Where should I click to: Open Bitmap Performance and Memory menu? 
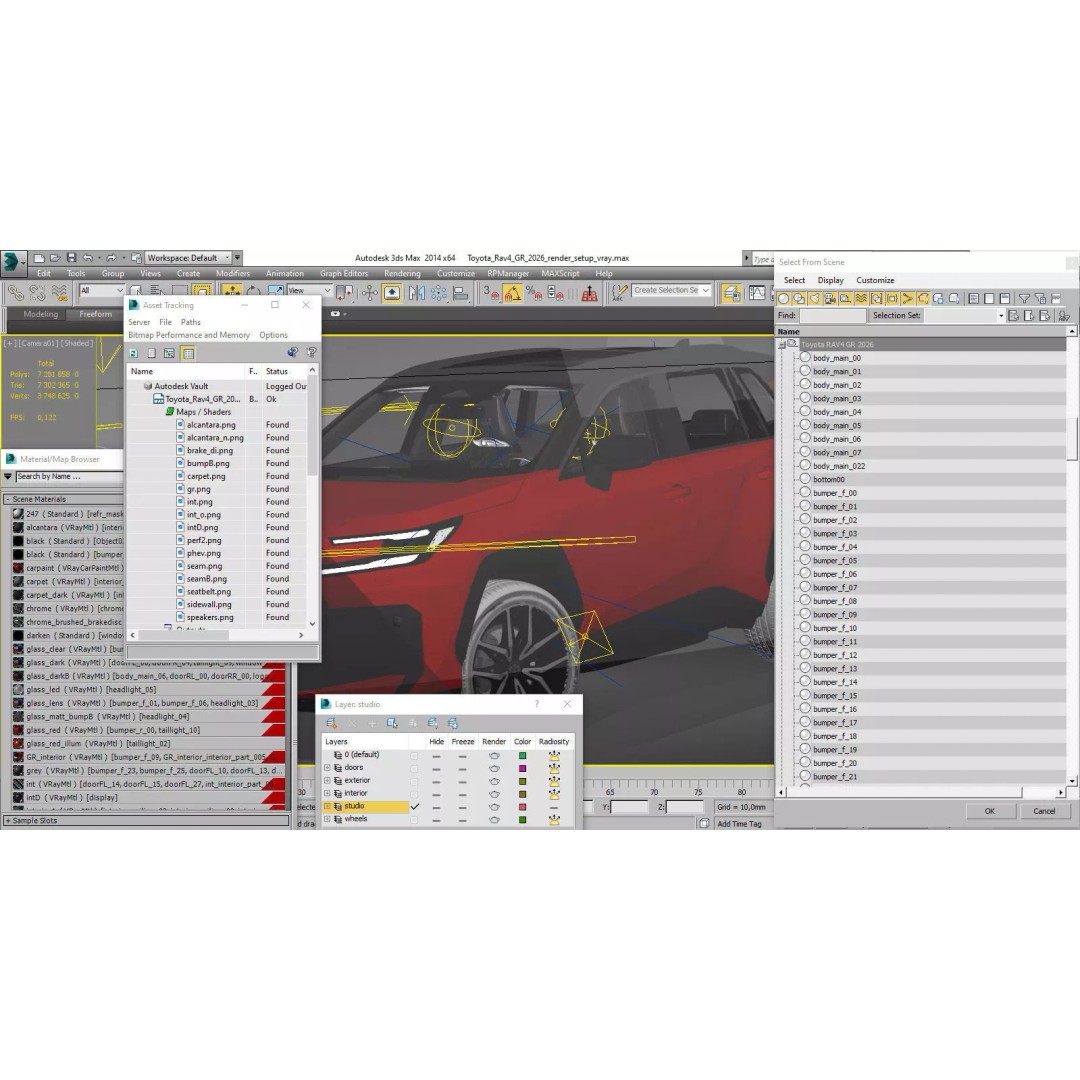pos(189,335)
